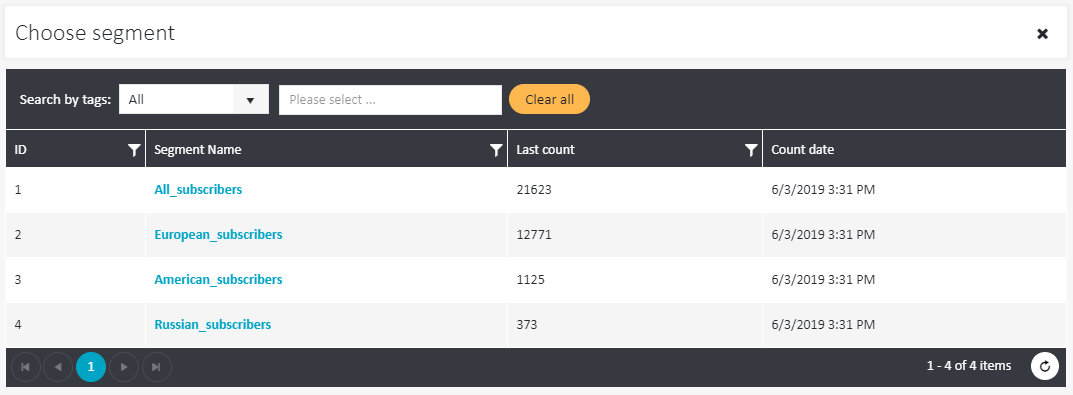Choose the European_subscribers segment
The width and height of the screenshot is (1073, 395).
[218, 235]
